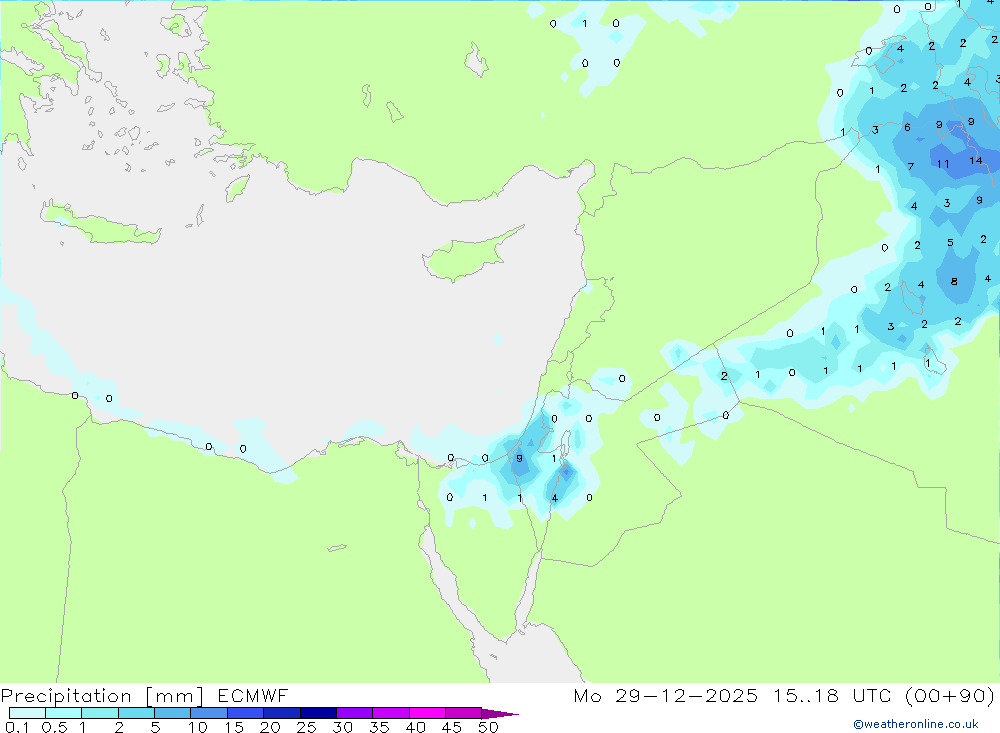Click the legend label 15

[x=234, y=727]
